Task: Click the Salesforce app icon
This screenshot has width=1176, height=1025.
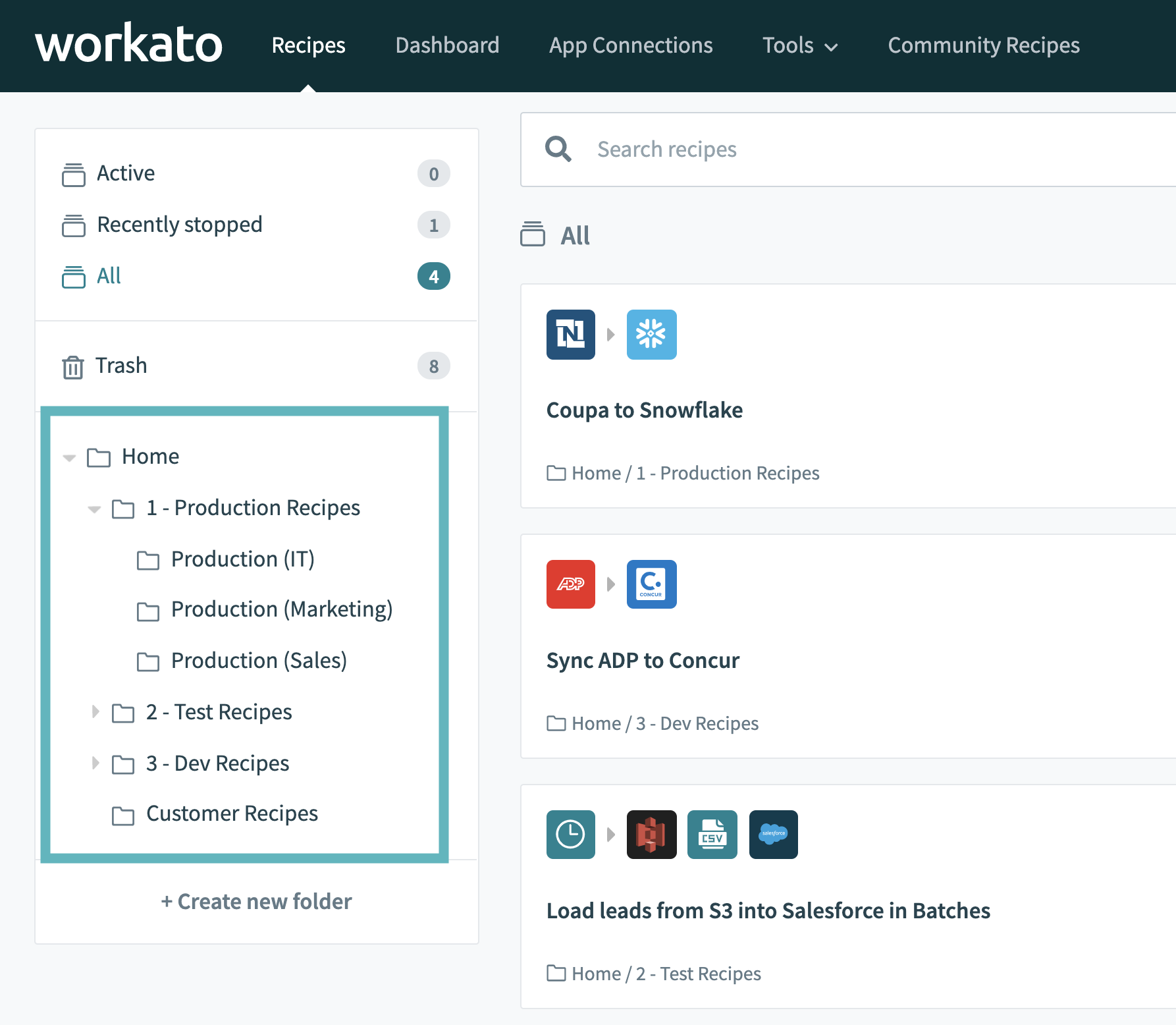Action: [x=774, y=835]
